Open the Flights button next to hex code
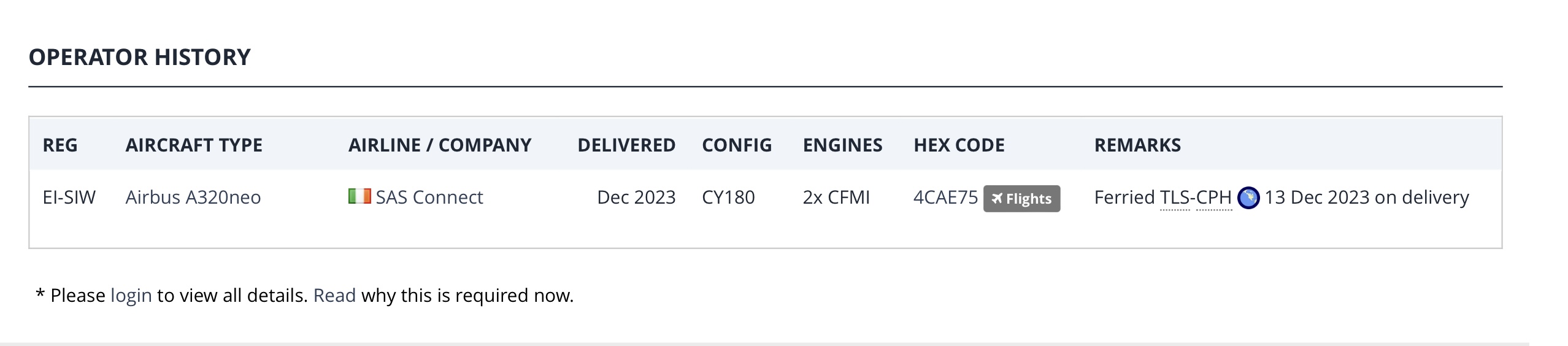The image size is (1568, 346). tap(1021, 199)
